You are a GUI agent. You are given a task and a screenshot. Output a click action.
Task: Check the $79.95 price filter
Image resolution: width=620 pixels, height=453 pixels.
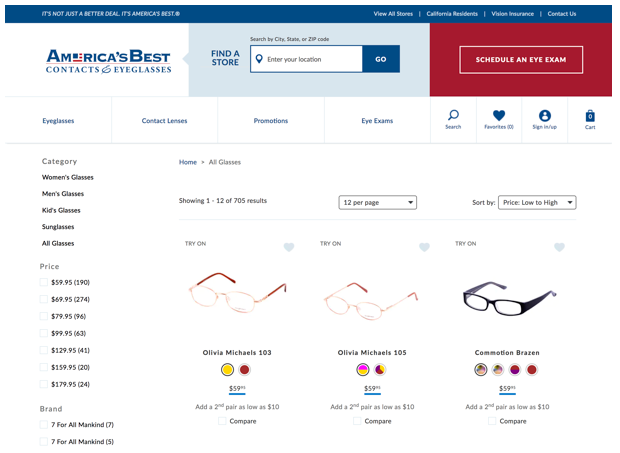coord(44,316)
